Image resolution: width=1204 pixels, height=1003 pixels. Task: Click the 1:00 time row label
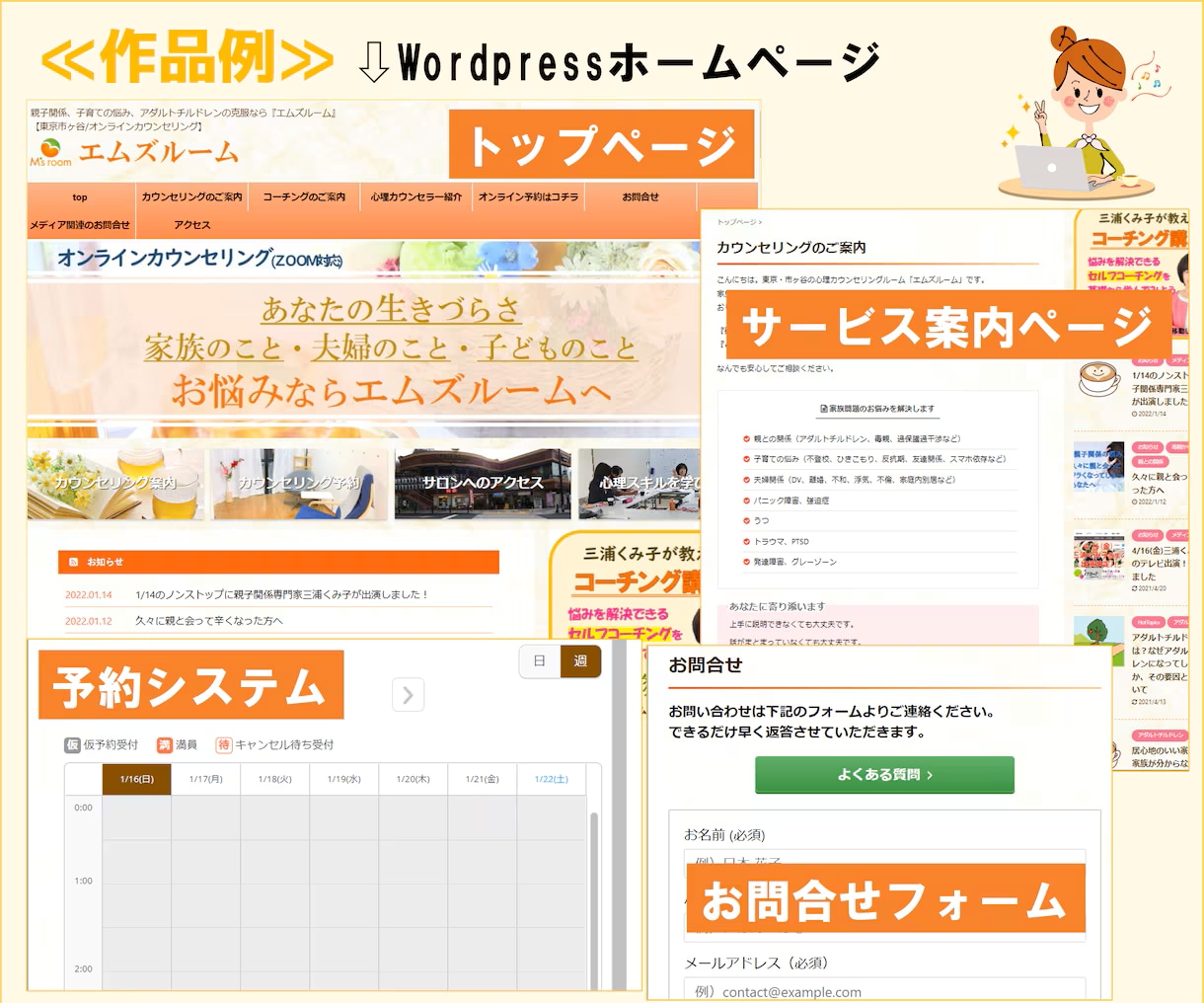[x=84, y=881]
